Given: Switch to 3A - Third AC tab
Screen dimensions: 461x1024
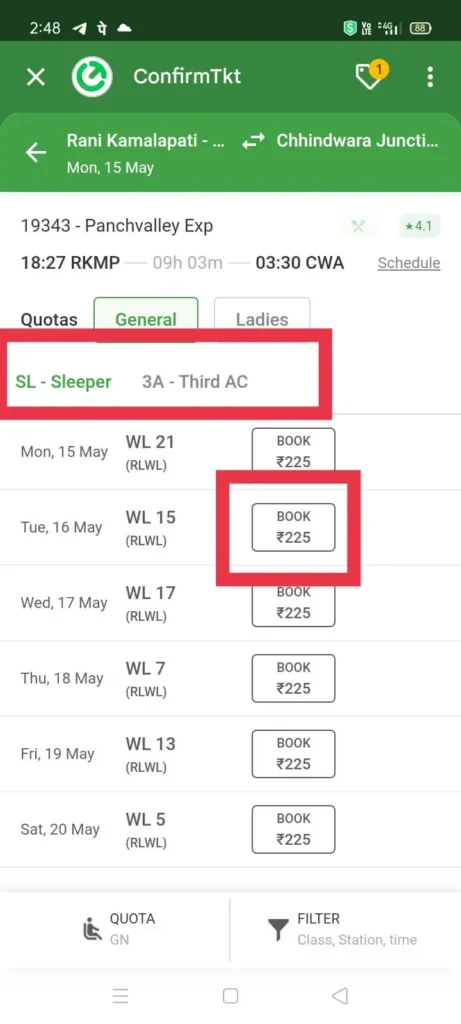Looking at the screenshot, I should (195, 381).
